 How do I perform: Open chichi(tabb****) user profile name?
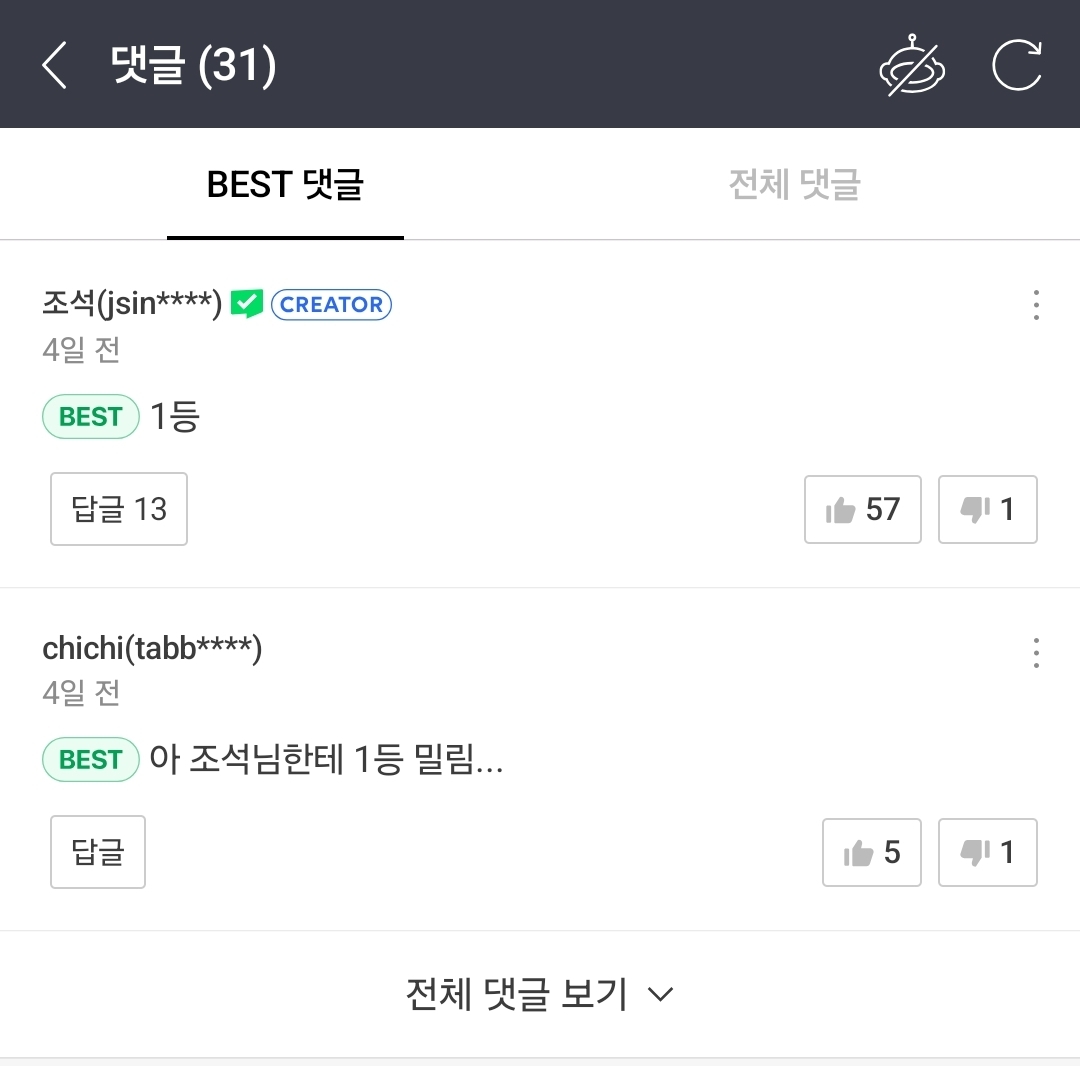[152, 649]
